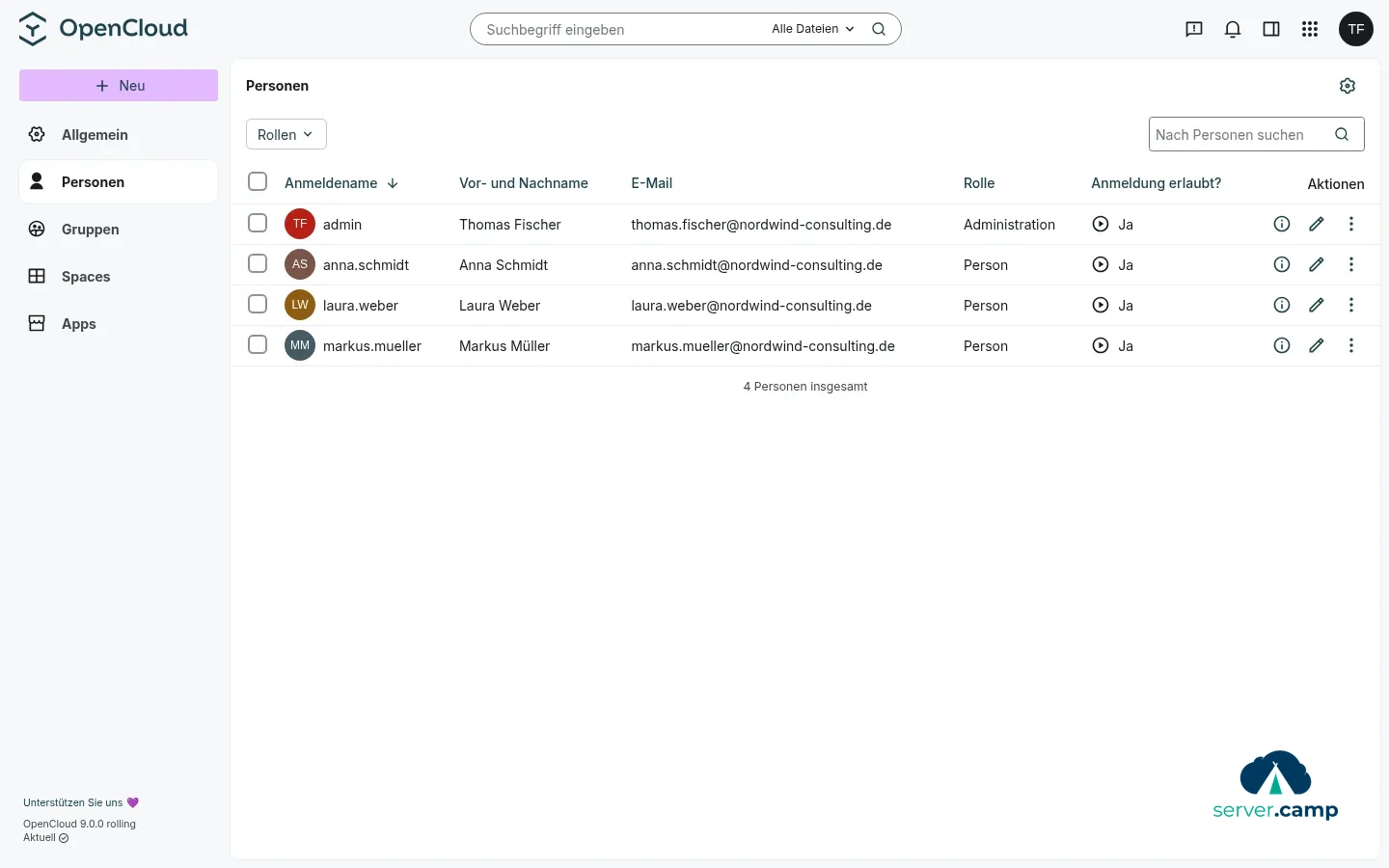Image resolution: width=1389 pixels, height=868 pixels.
Task: Edit anna.schmidt using pencil icon
Action: click(1317, 264)
